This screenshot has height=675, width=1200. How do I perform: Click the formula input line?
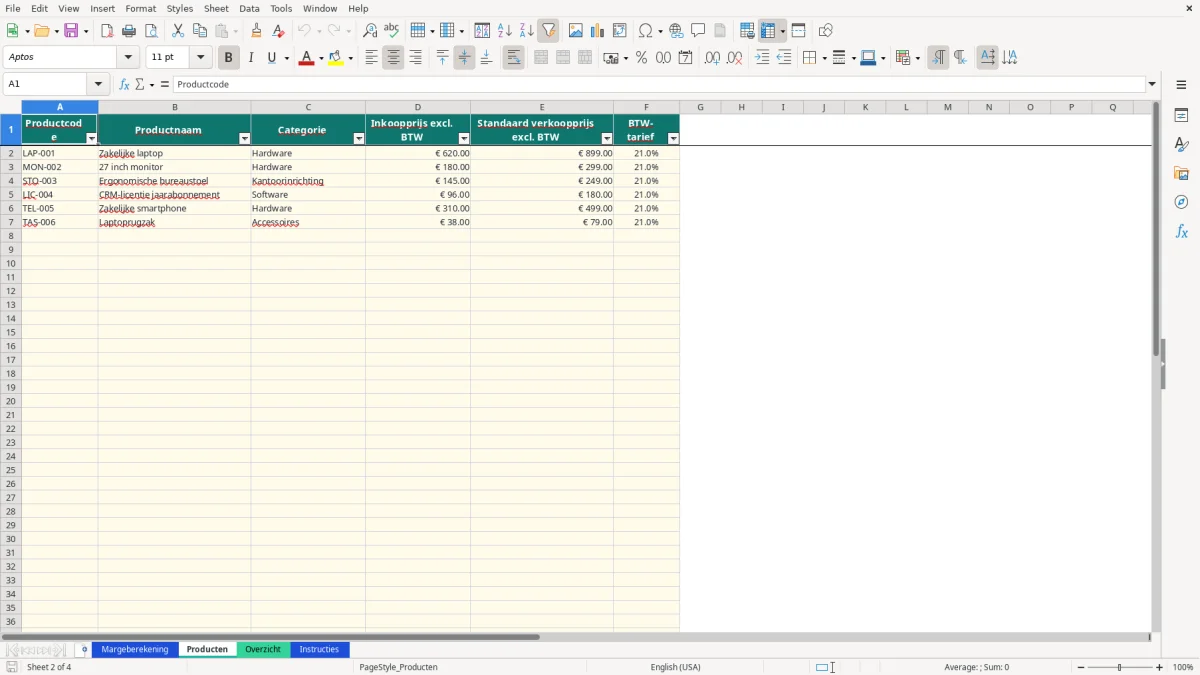point(659,84)
